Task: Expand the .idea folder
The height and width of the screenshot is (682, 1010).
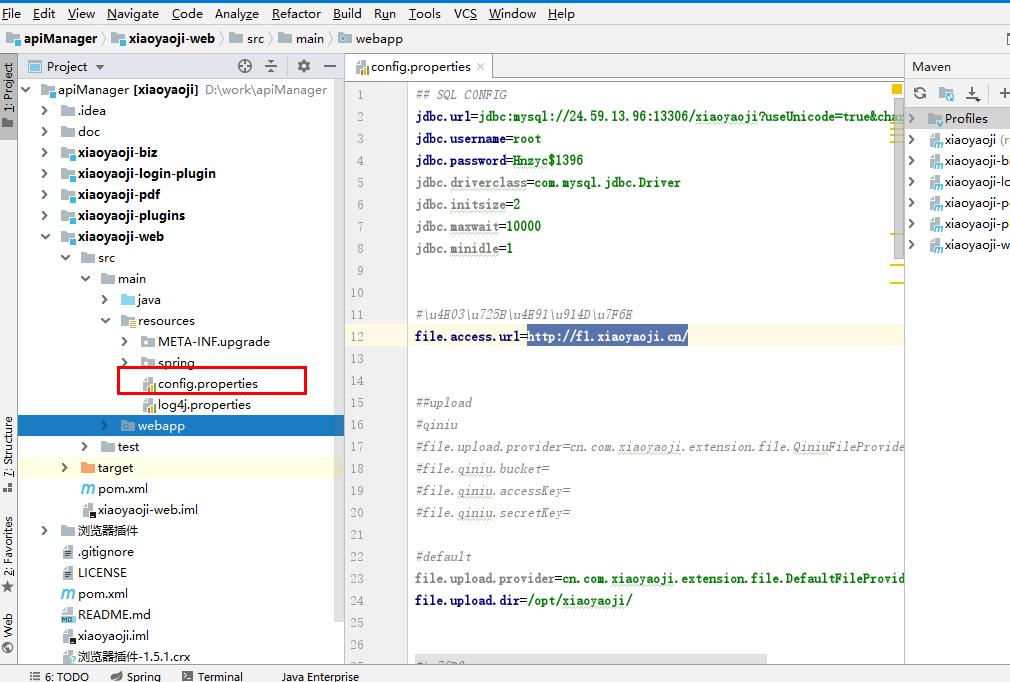Action: (44, 111)
